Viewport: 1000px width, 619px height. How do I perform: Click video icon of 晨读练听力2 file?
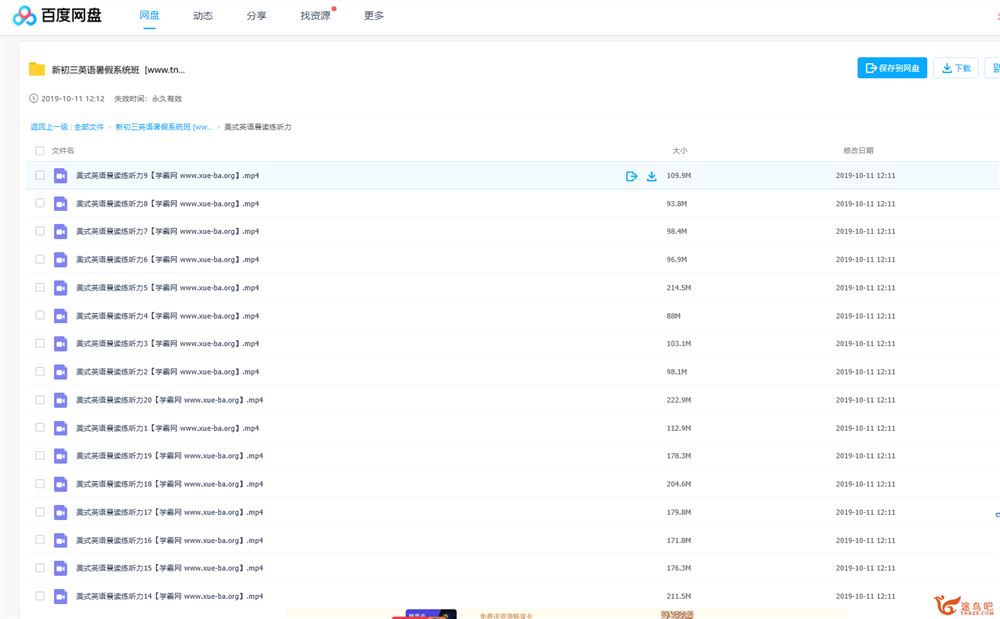pyautogui.click(x=61, y=372)
